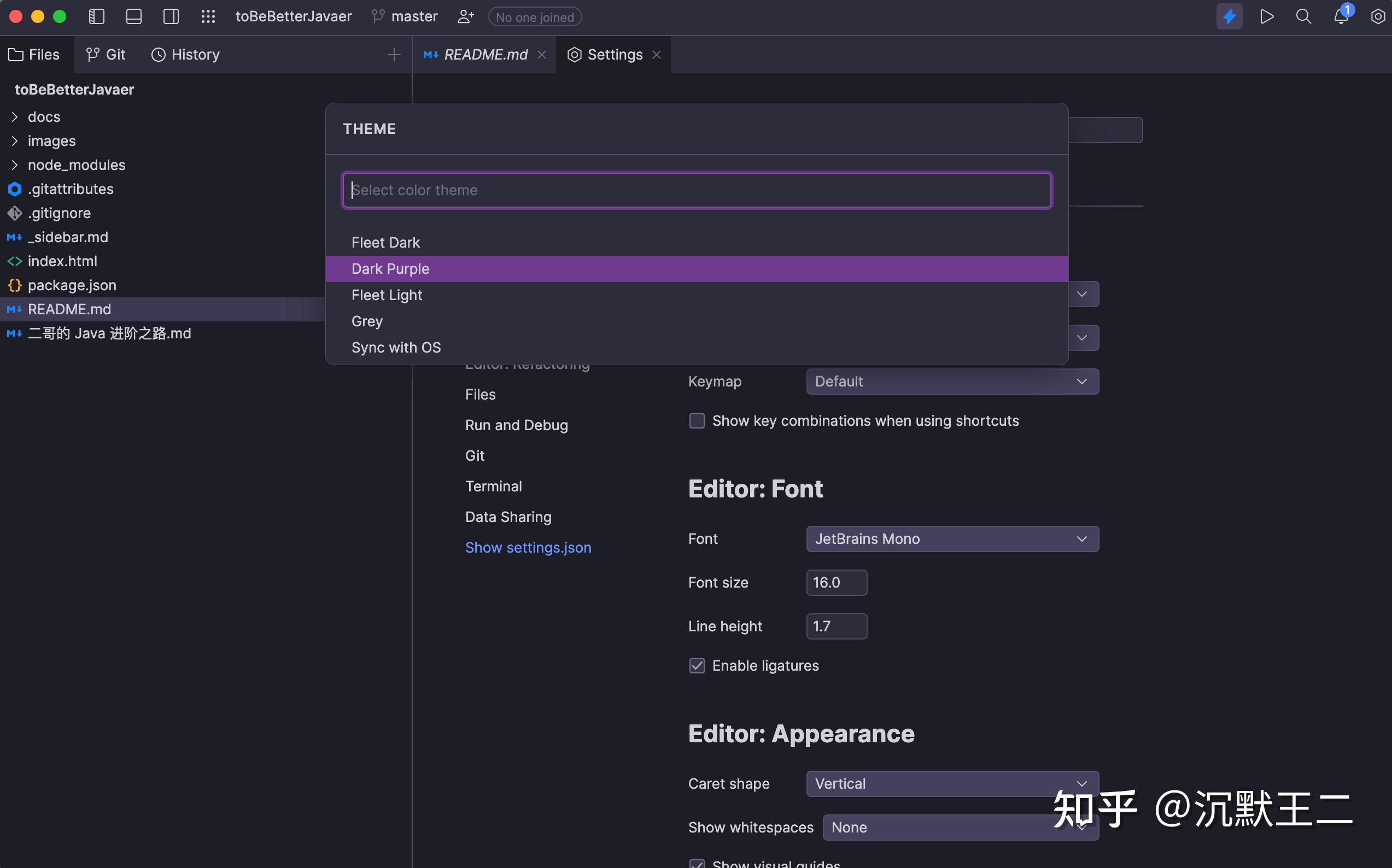
Task: Toggle the left panel layout icon
Action: (x=96, y=16)
